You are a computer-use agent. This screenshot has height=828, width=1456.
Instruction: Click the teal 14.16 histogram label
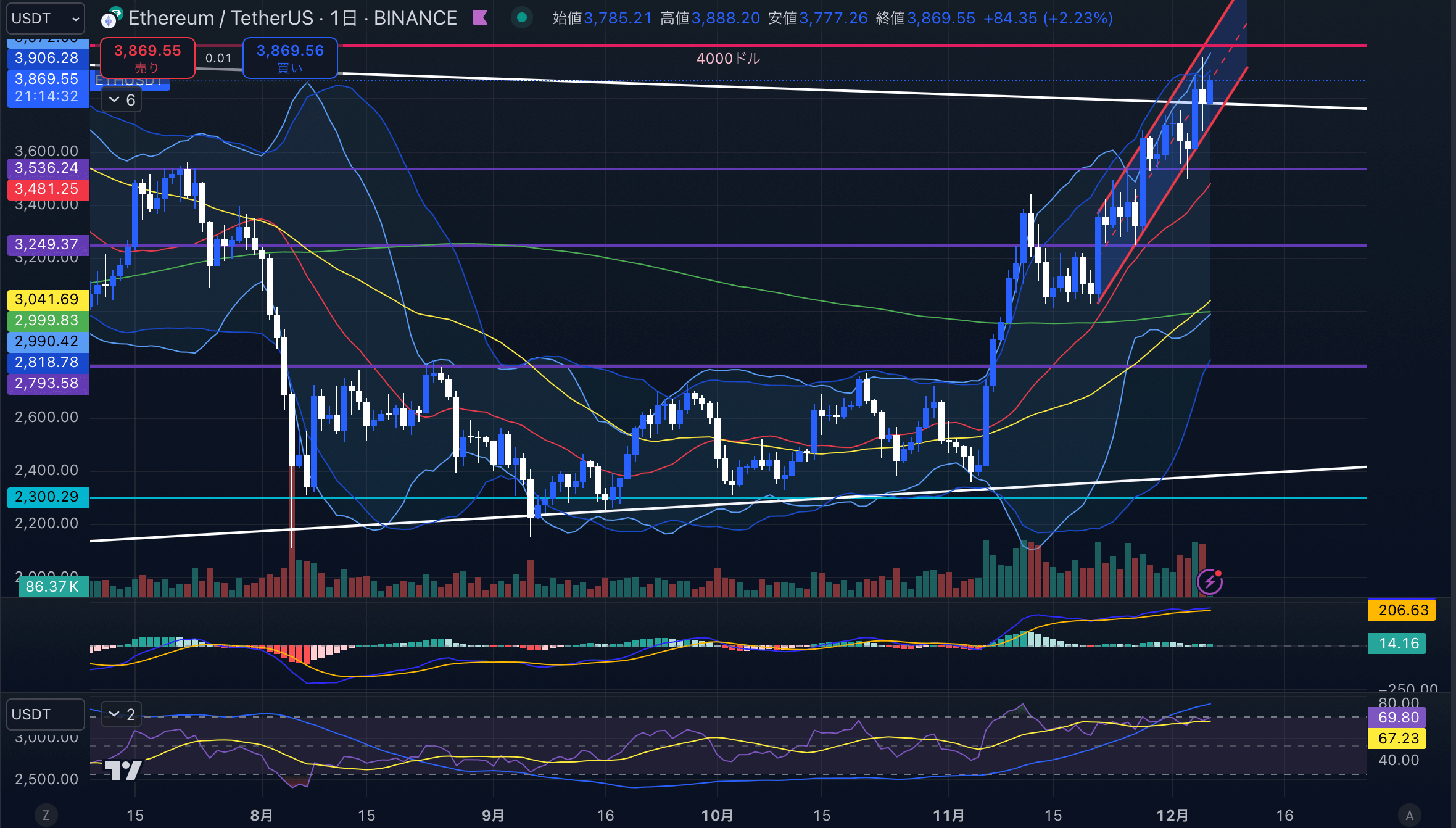1398,644
